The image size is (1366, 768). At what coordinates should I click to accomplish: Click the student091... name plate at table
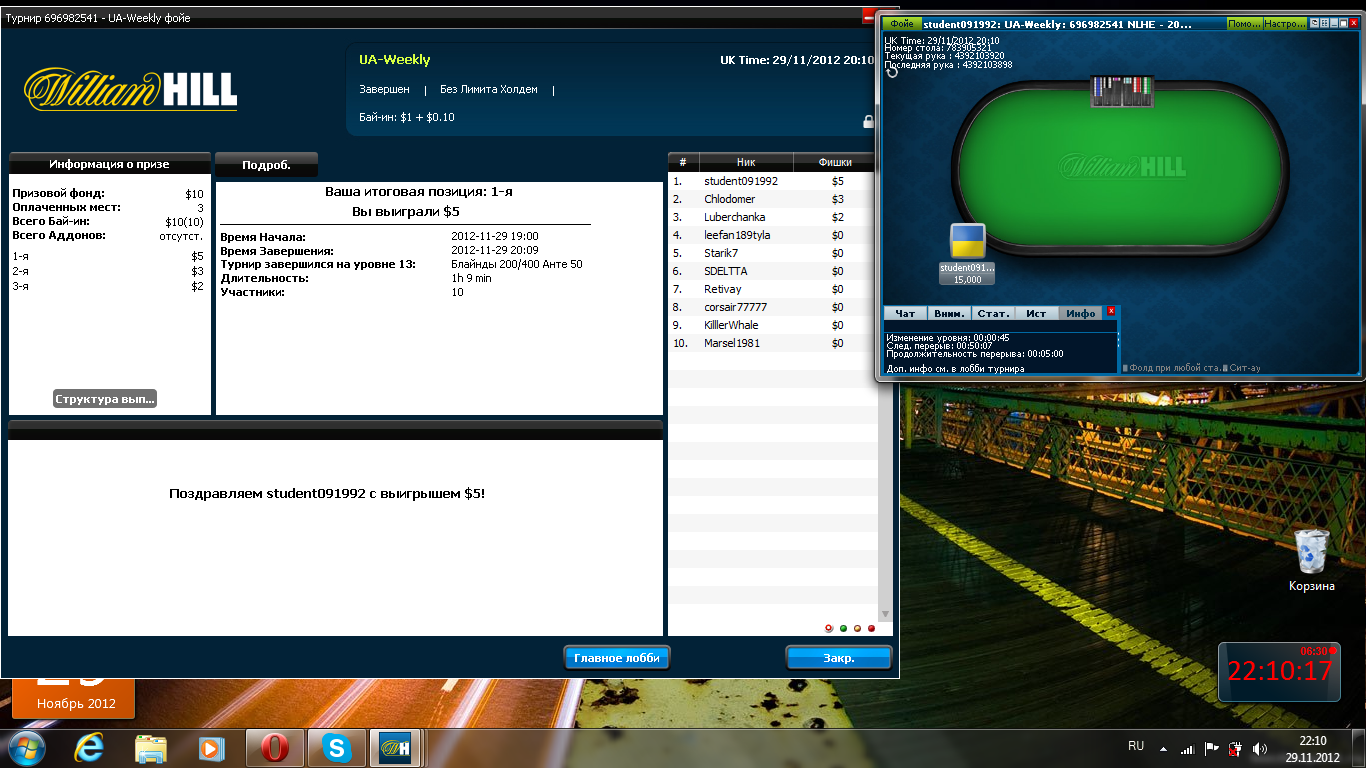(967, 273)
